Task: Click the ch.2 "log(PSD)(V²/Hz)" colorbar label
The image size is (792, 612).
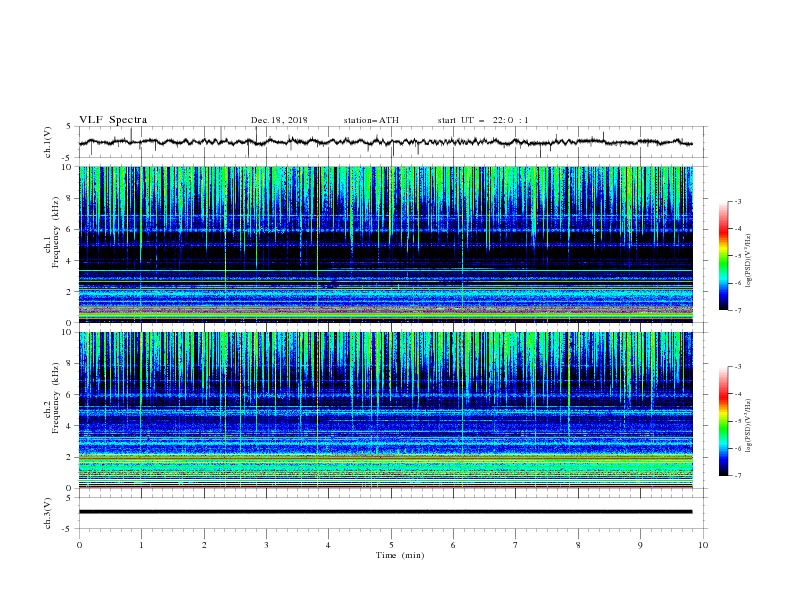Action: point(748,426)
